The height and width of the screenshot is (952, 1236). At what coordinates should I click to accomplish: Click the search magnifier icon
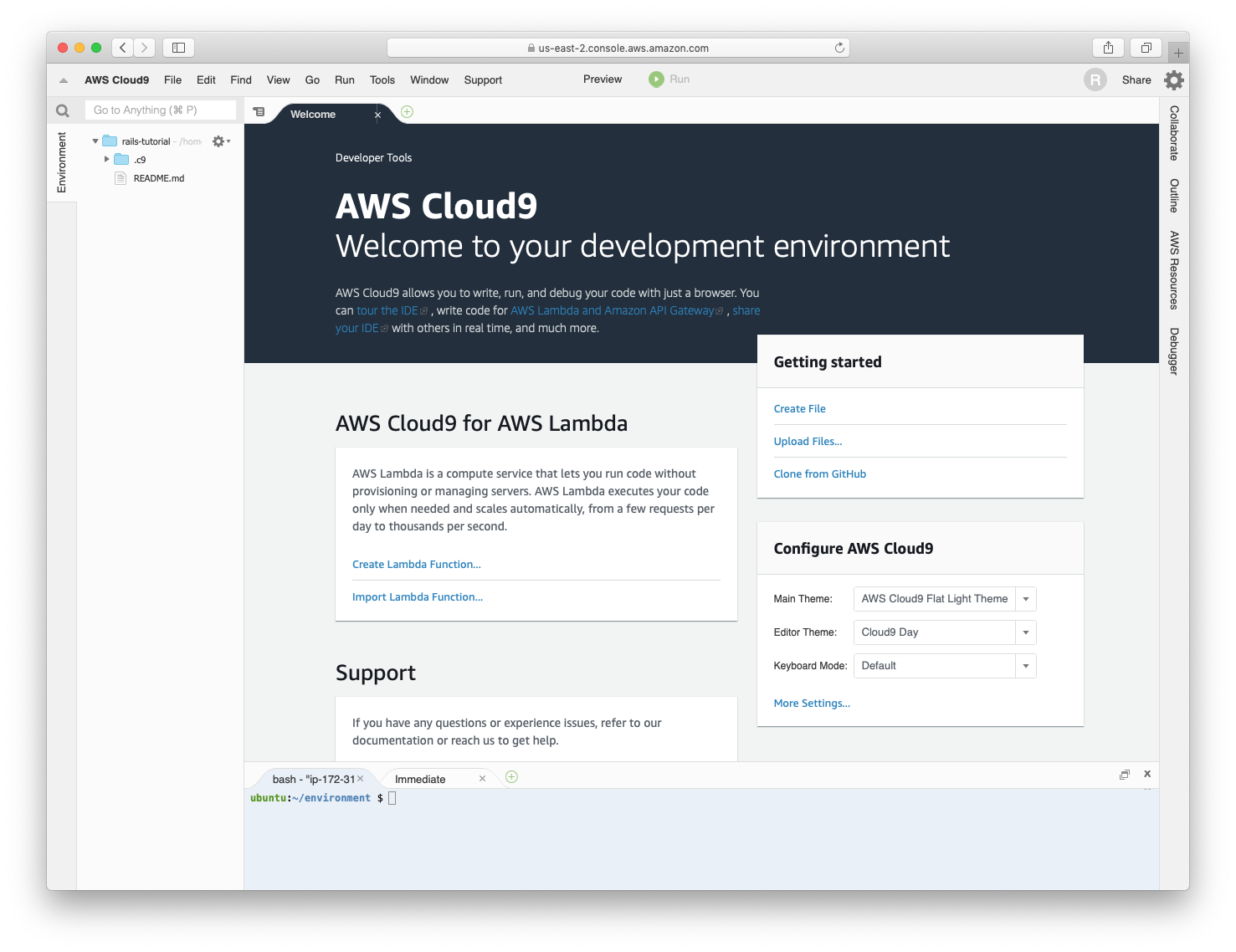[x=62, y=110]
